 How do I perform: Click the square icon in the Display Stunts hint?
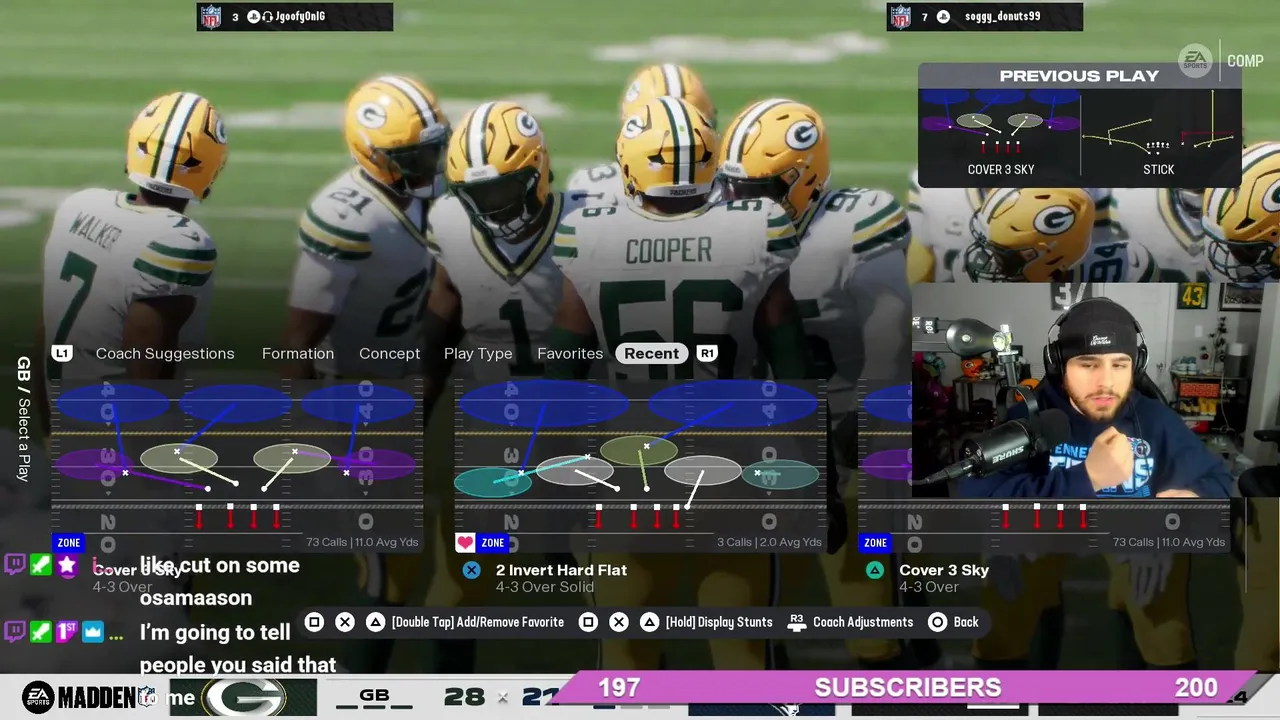pos(588,622)
